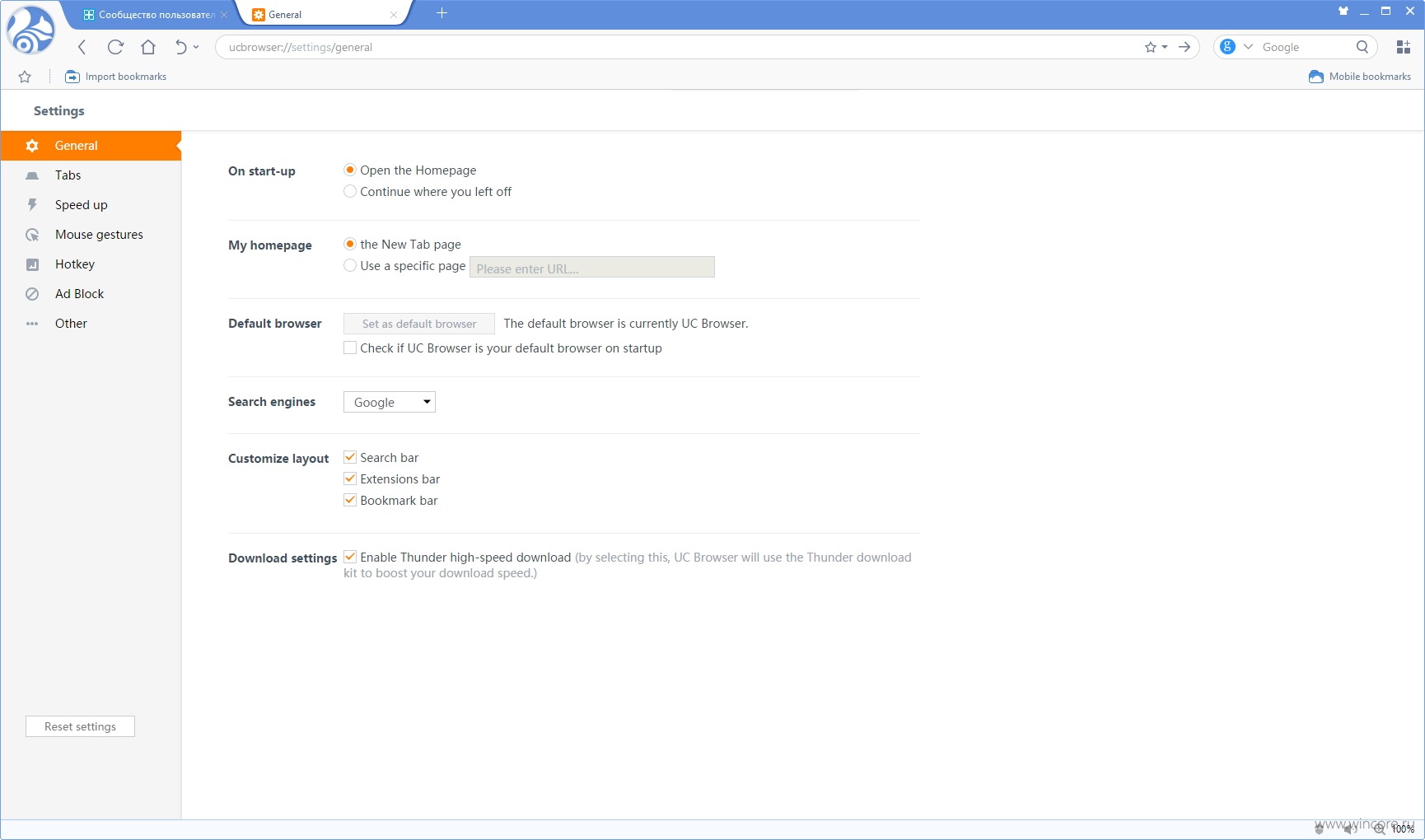Screen dimensions: 1425x840
Task: Open a new tab with plus
Action: [442, 13]
